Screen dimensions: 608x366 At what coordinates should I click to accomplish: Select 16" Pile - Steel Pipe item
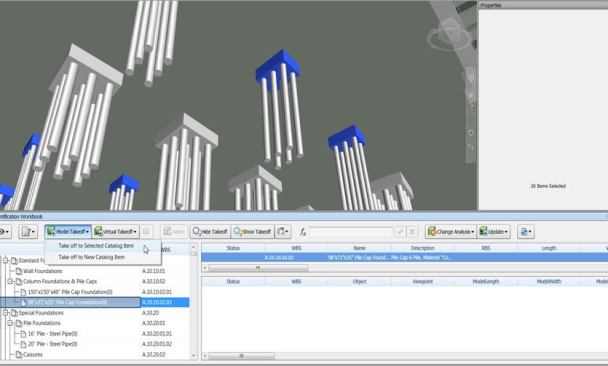(53, 333)
